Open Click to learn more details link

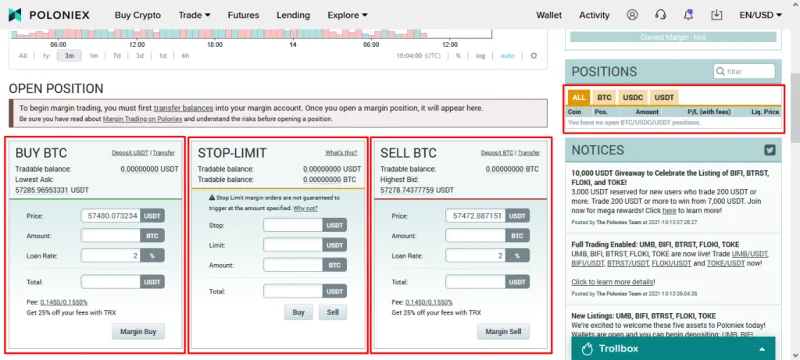click(613, 281)
